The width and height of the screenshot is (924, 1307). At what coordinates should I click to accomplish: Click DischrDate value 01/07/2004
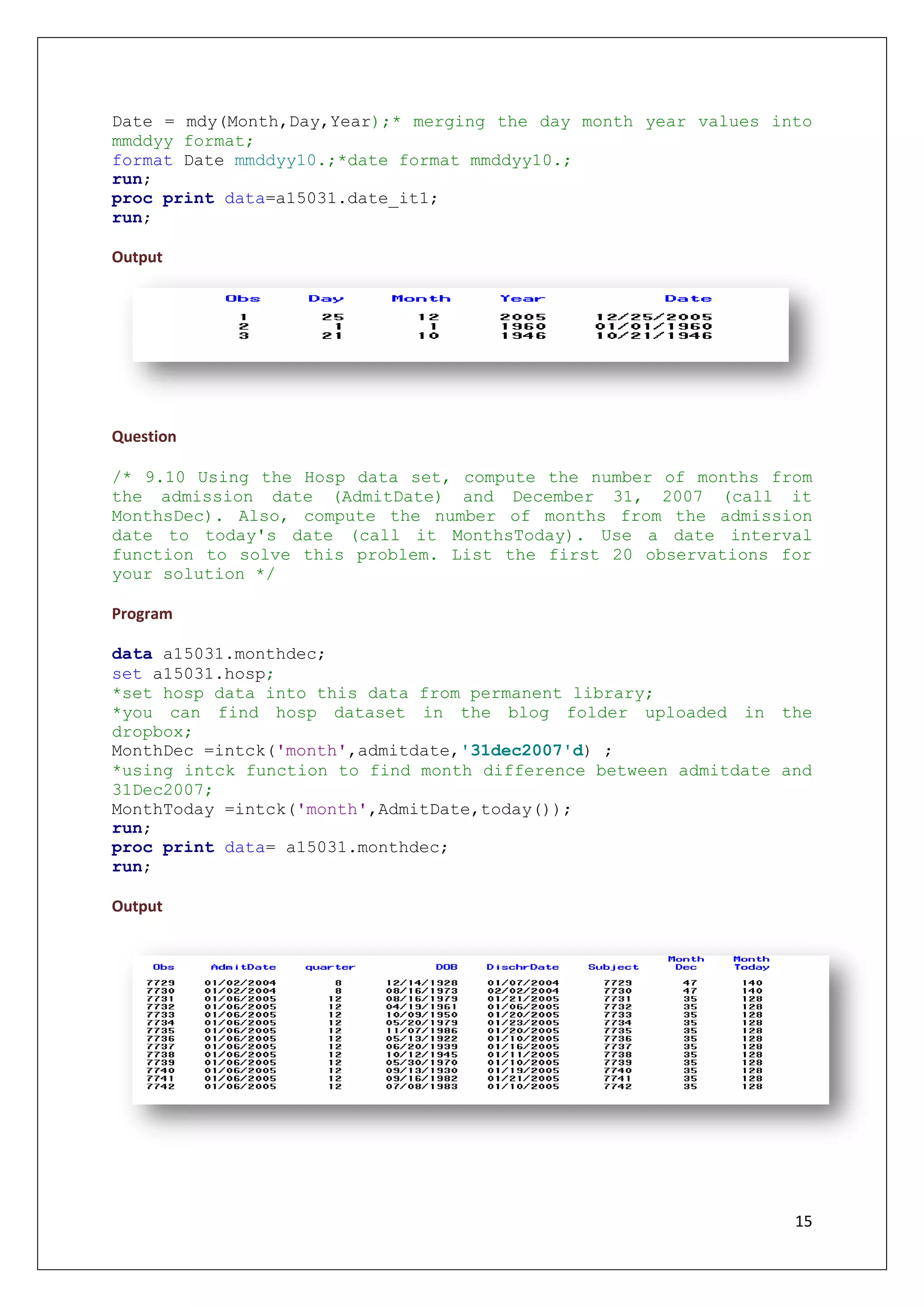(x=523, y=983)
